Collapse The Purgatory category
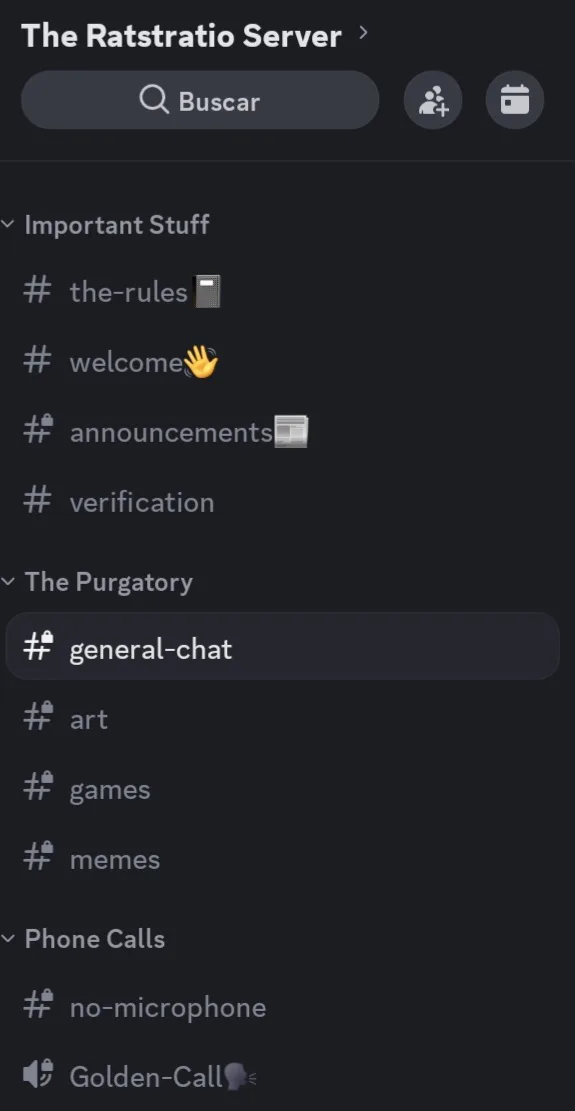575x1111 pixels. point(97,582)
